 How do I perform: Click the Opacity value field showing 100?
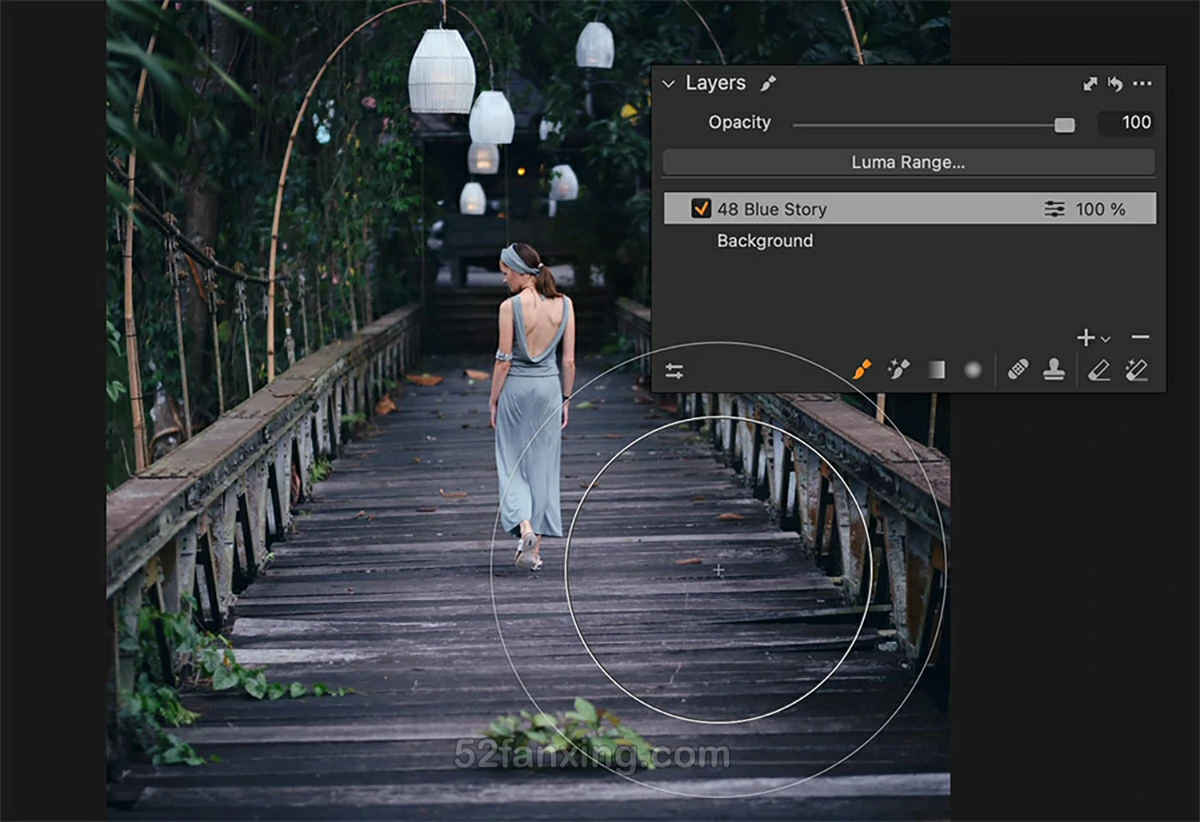pyautogui.click(x=1126, y=123)
